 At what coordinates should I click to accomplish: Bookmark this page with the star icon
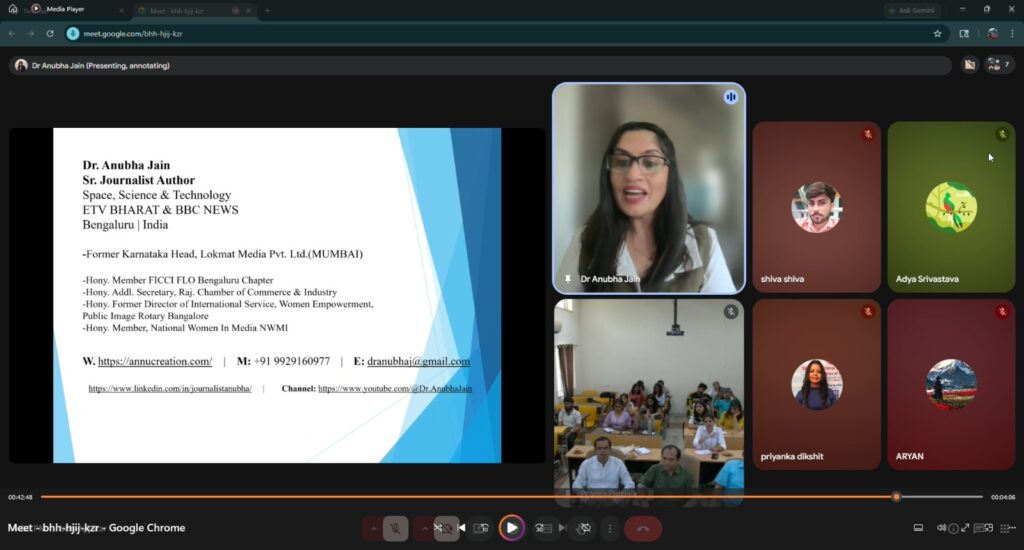pyautogui.click(x=937, y=33)
